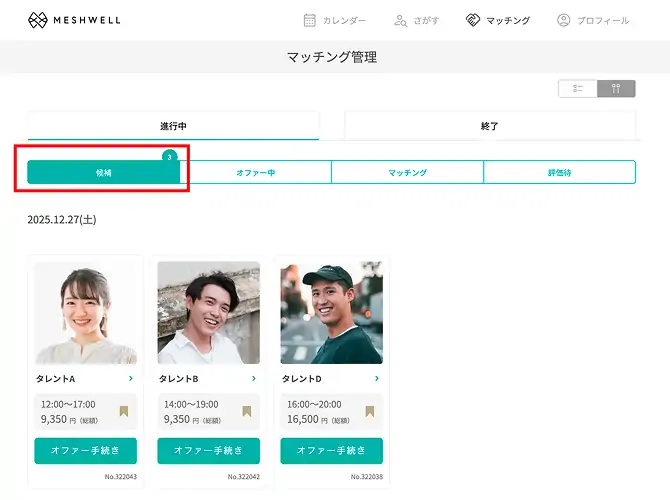670x500 pixels.
Task: Open the プロフィール profile page
Action: click(593, 20)
